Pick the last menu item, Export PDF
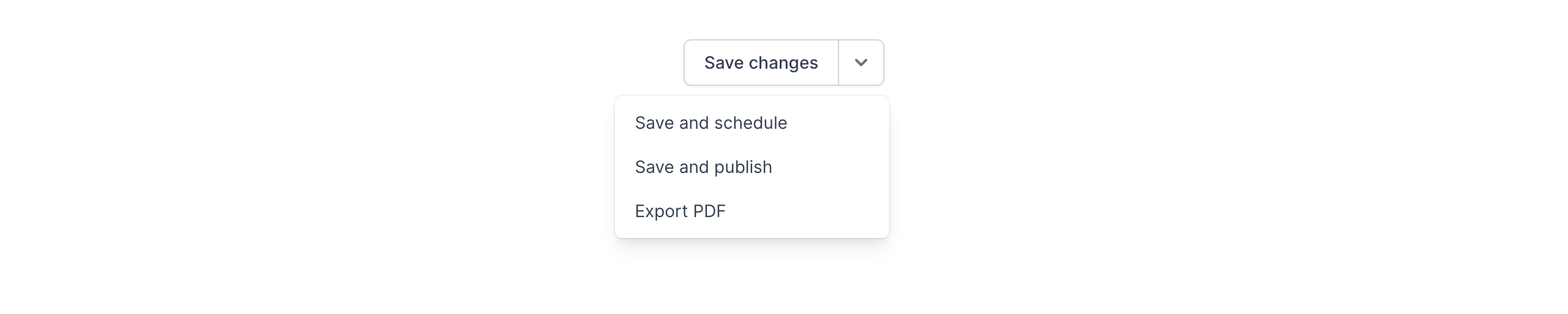This screenshot has width=1568, height=314. tap(680, 211)
